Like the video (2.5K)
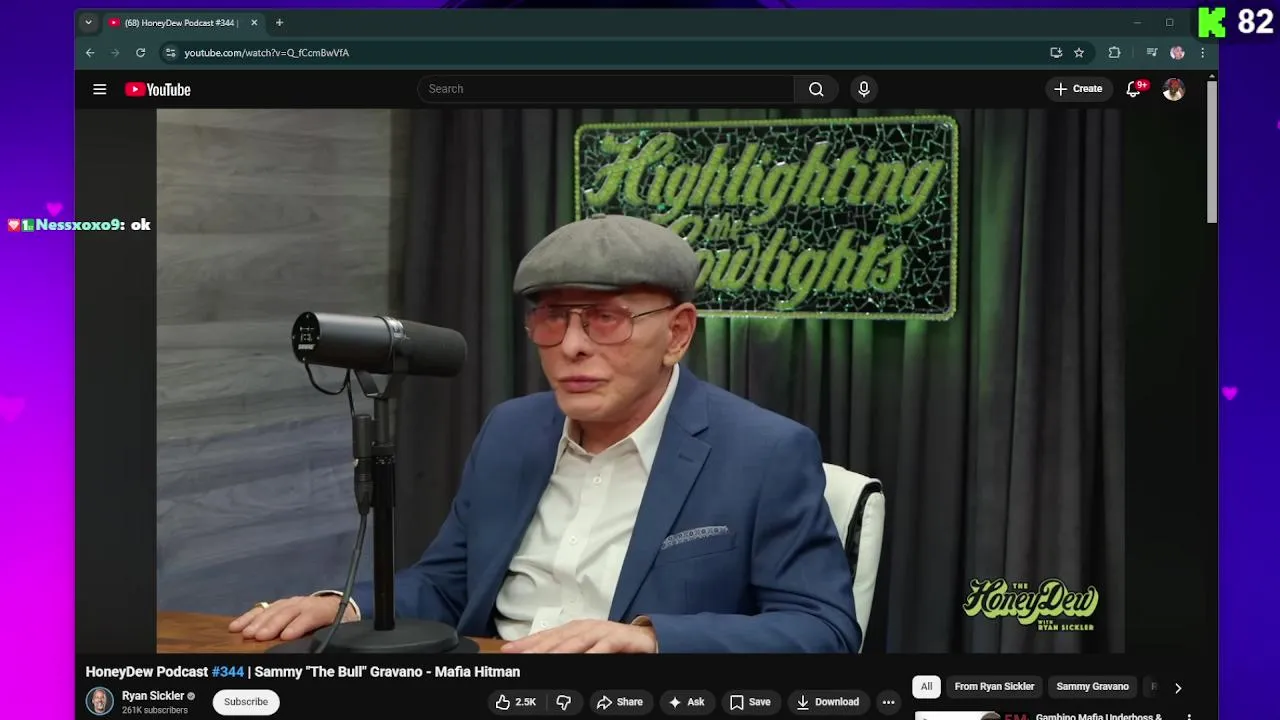Image resolution: width=1280 pixels, height=720 pixels. point(516,702)
